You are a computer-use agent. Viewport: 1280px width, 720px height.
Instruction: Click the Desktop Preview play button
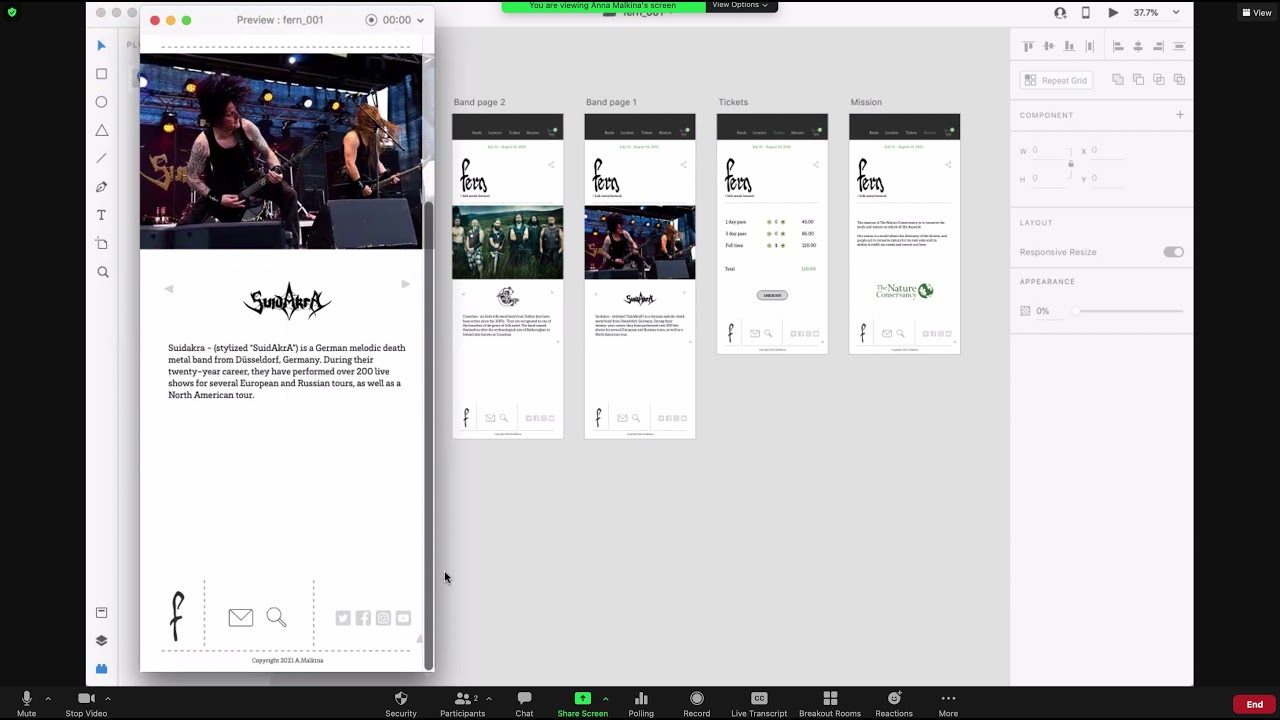tap(1113, 13)
